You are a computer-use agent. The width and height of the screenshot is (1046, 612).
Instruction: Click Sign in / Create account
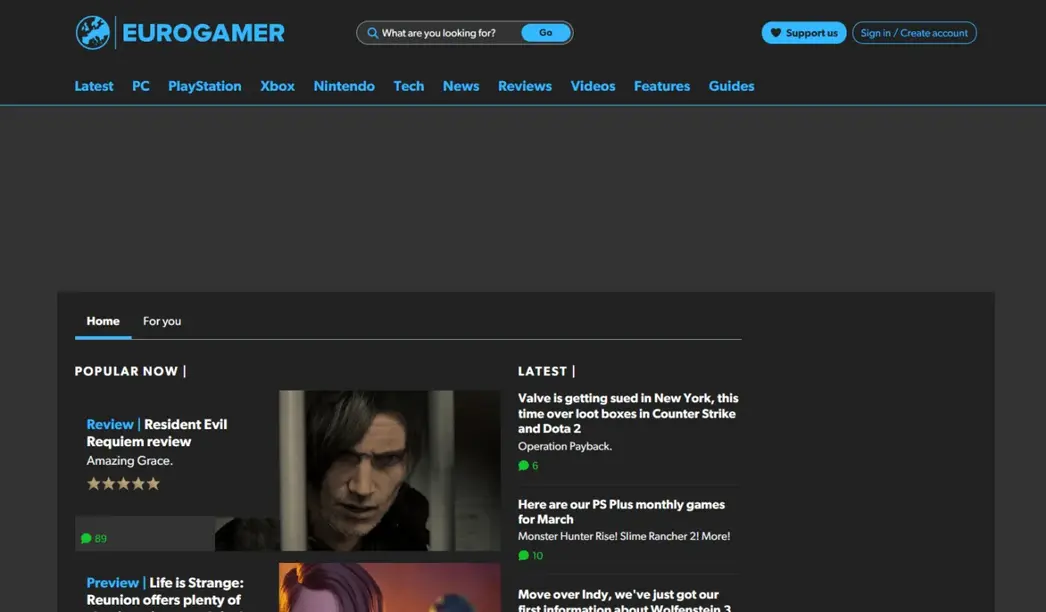(915, 33)
